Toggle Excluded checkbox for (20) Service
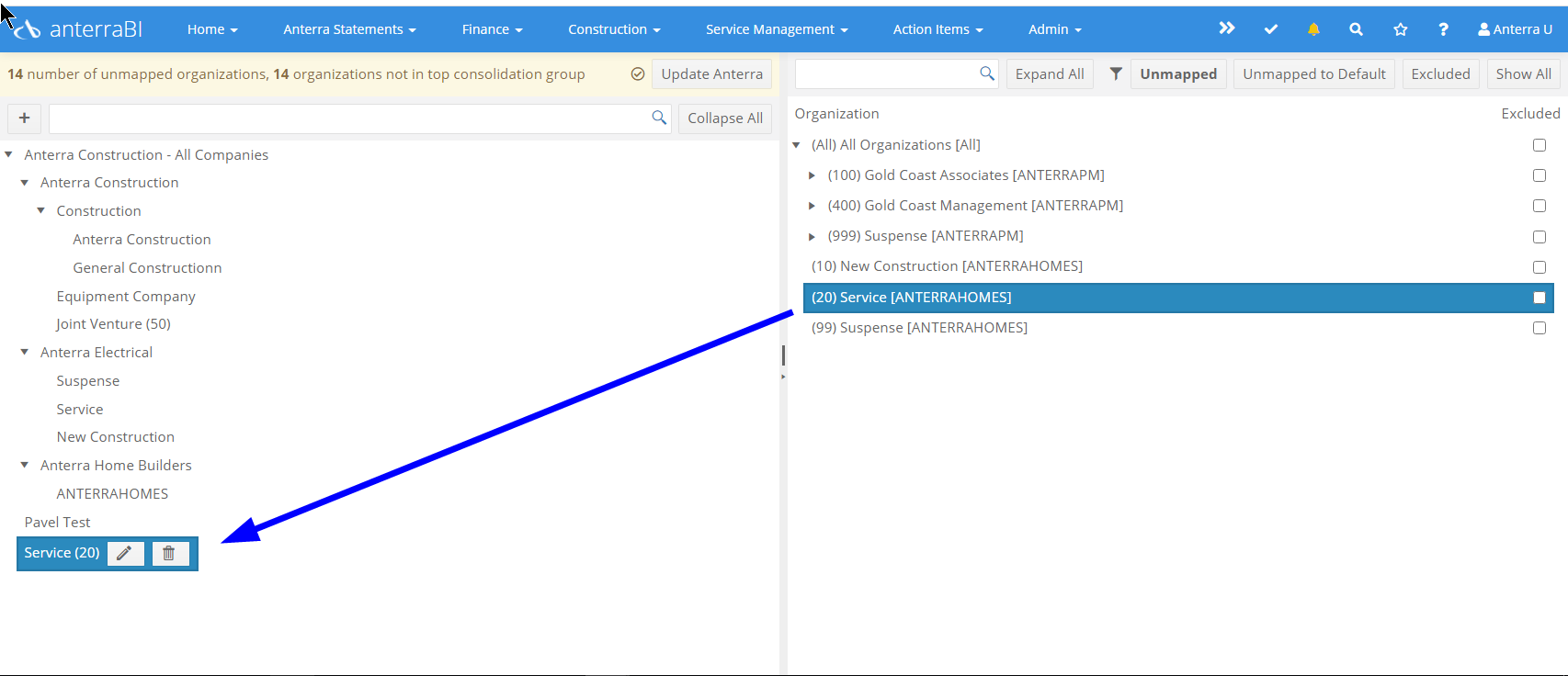 [x=1540, y=298]
